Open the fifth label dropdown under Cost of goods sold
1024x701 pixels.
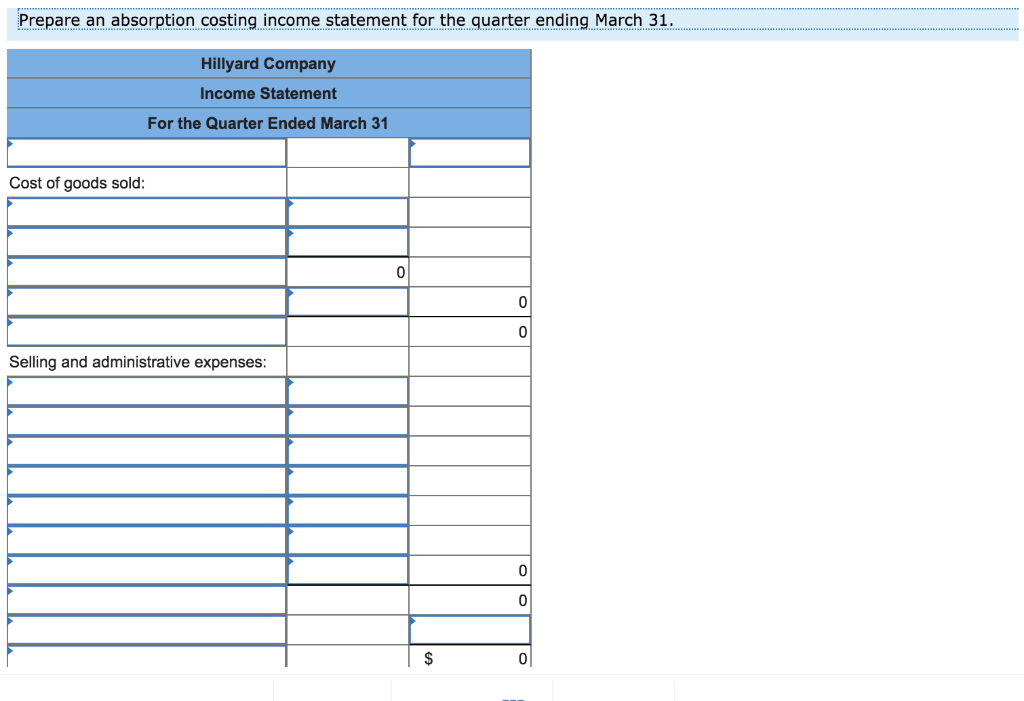146,331
